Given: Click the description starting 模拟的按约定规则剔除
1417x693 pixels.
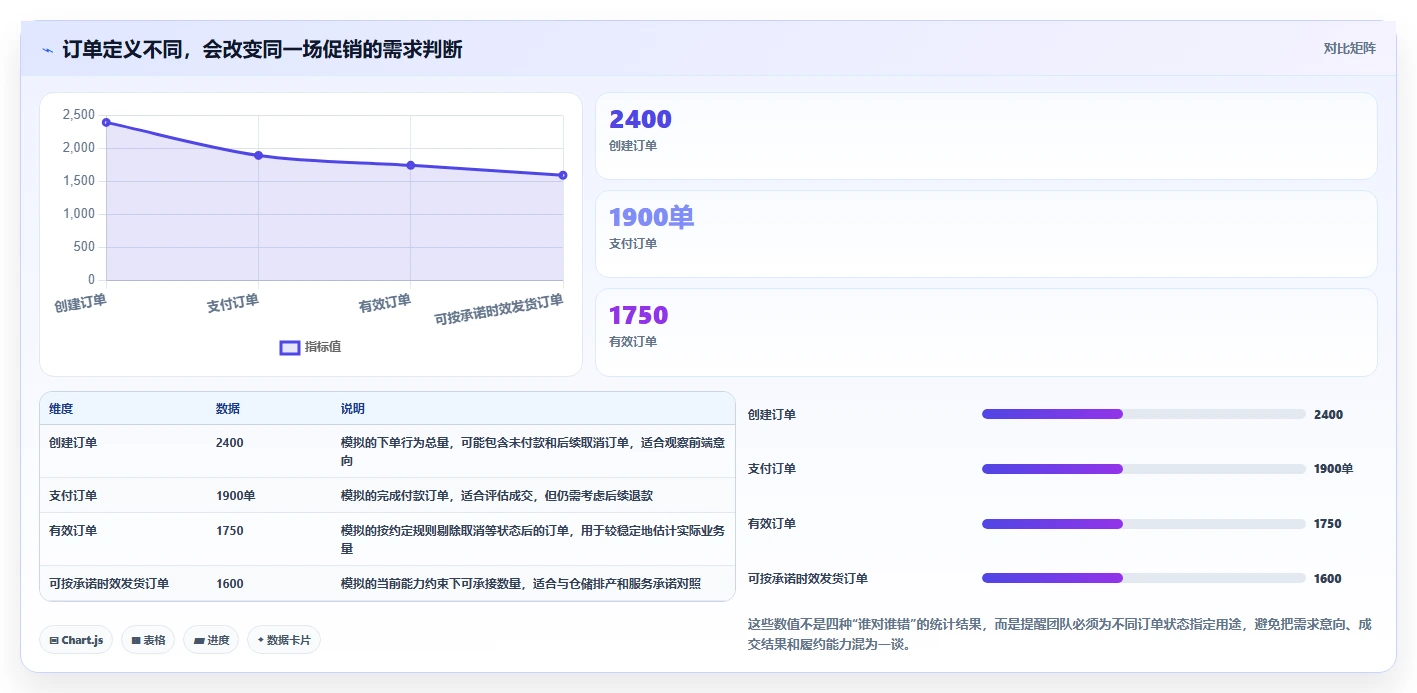Looking at the screenshot, I should pos(533,540).
